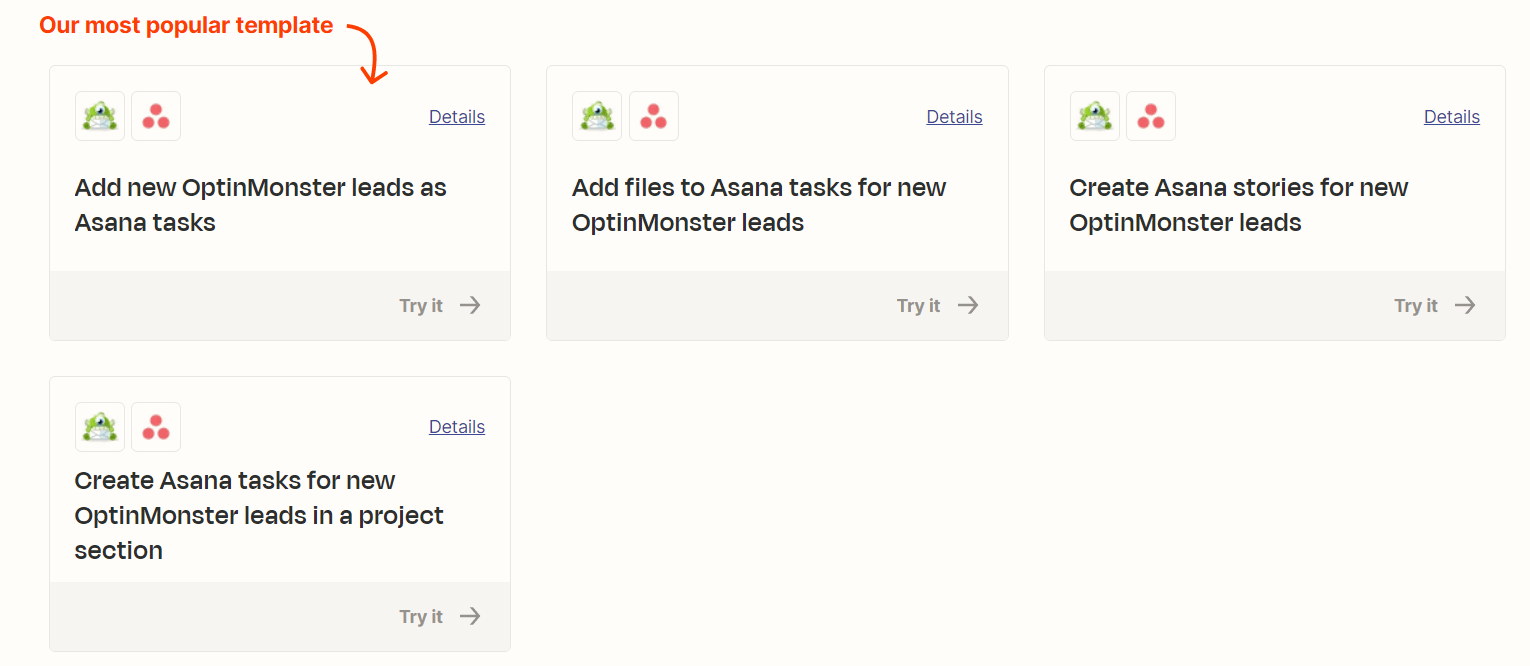Click the arrow icon on 'Create Asana stories' Try it button
Screen dimensions: 1530x666
(1464, 305)
